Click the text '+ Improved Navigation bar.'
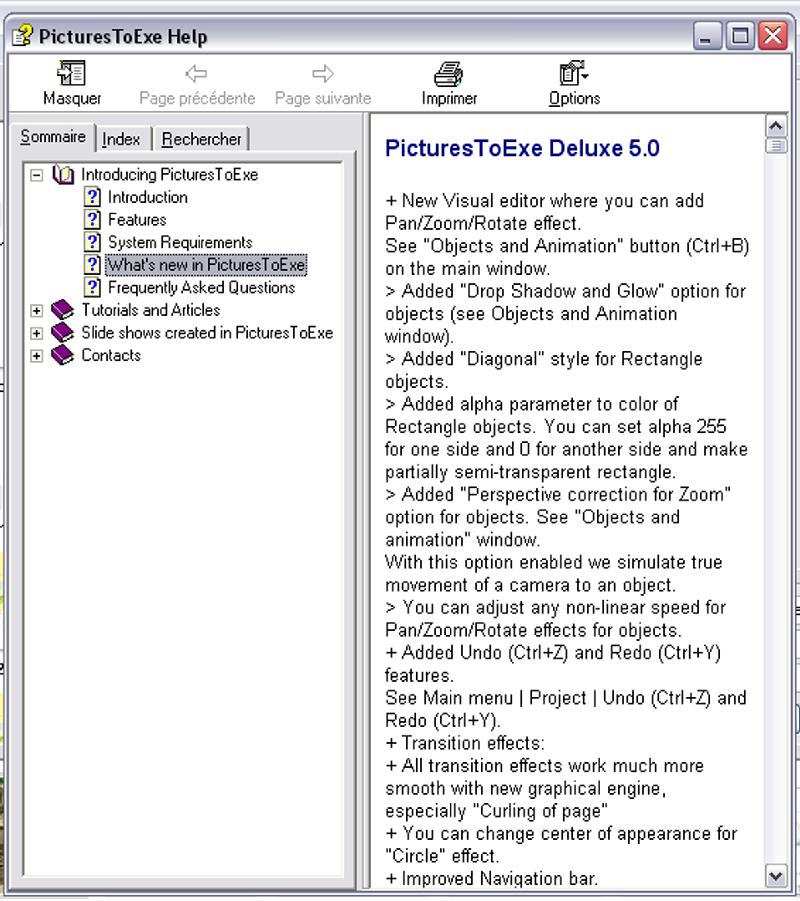The width and height of the screenshot is (800, 901). (x=492, y=878)
